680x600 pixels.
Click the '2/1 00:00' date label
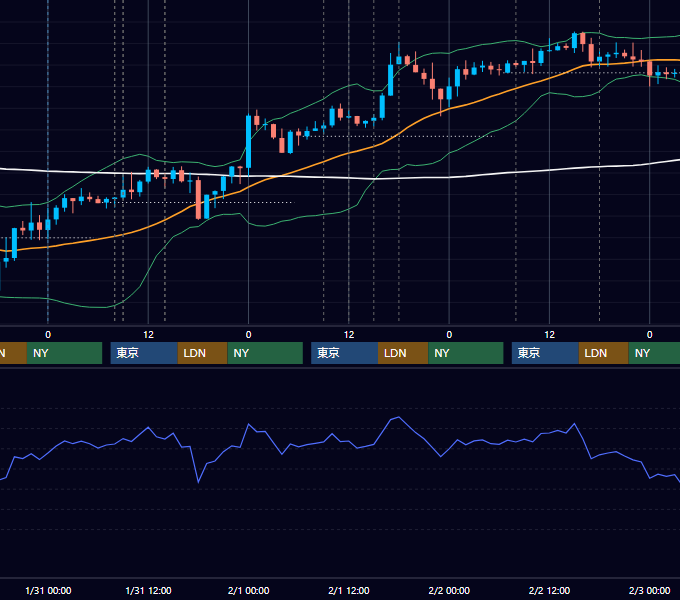248,590
